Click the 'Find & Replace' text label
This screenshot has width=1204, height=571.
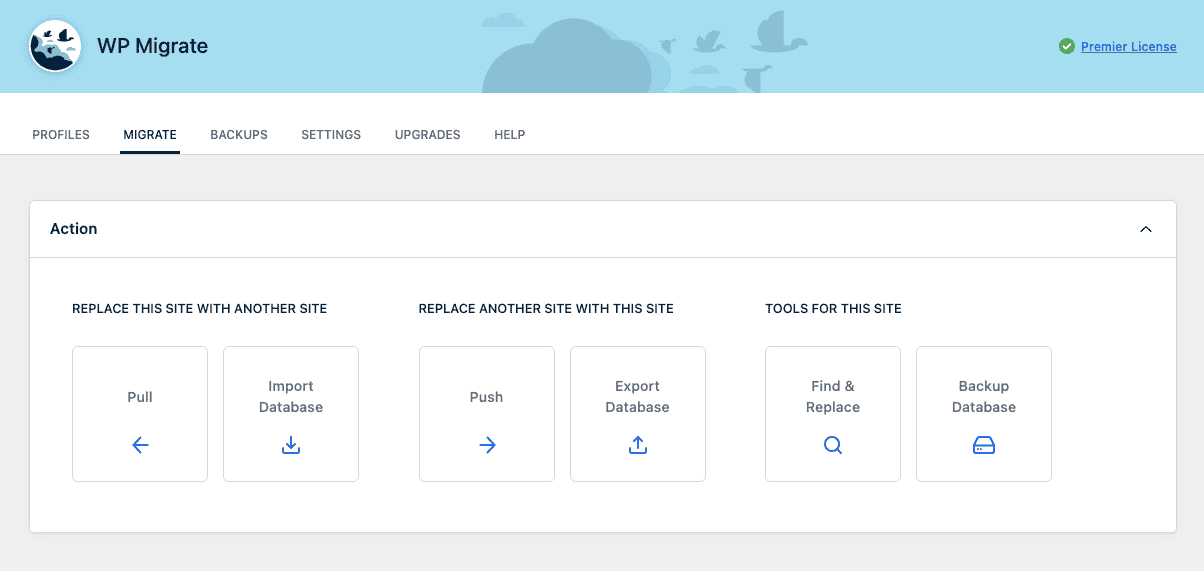pyautogui.click(x=833, y=397)
